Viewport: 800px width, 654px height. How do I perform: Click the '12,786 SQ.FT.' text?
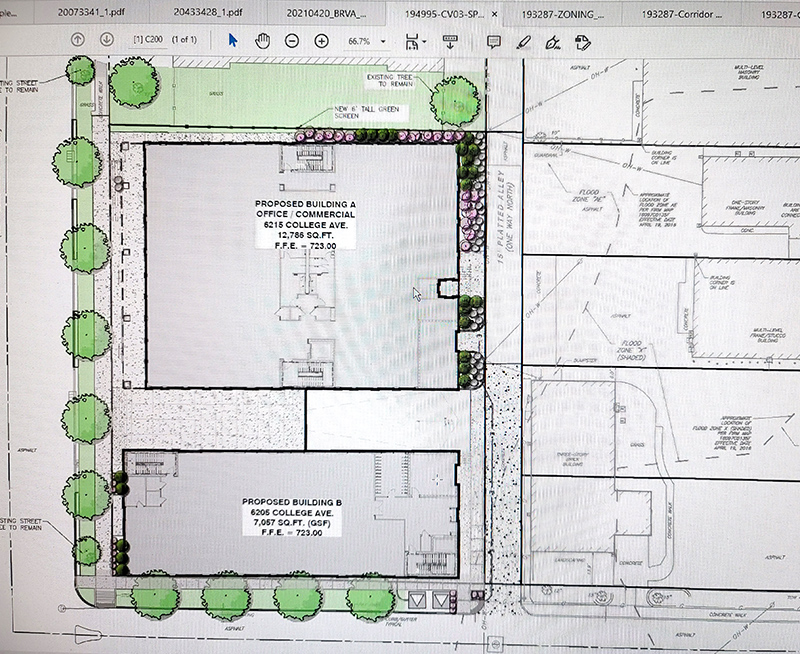coord(305,235)
